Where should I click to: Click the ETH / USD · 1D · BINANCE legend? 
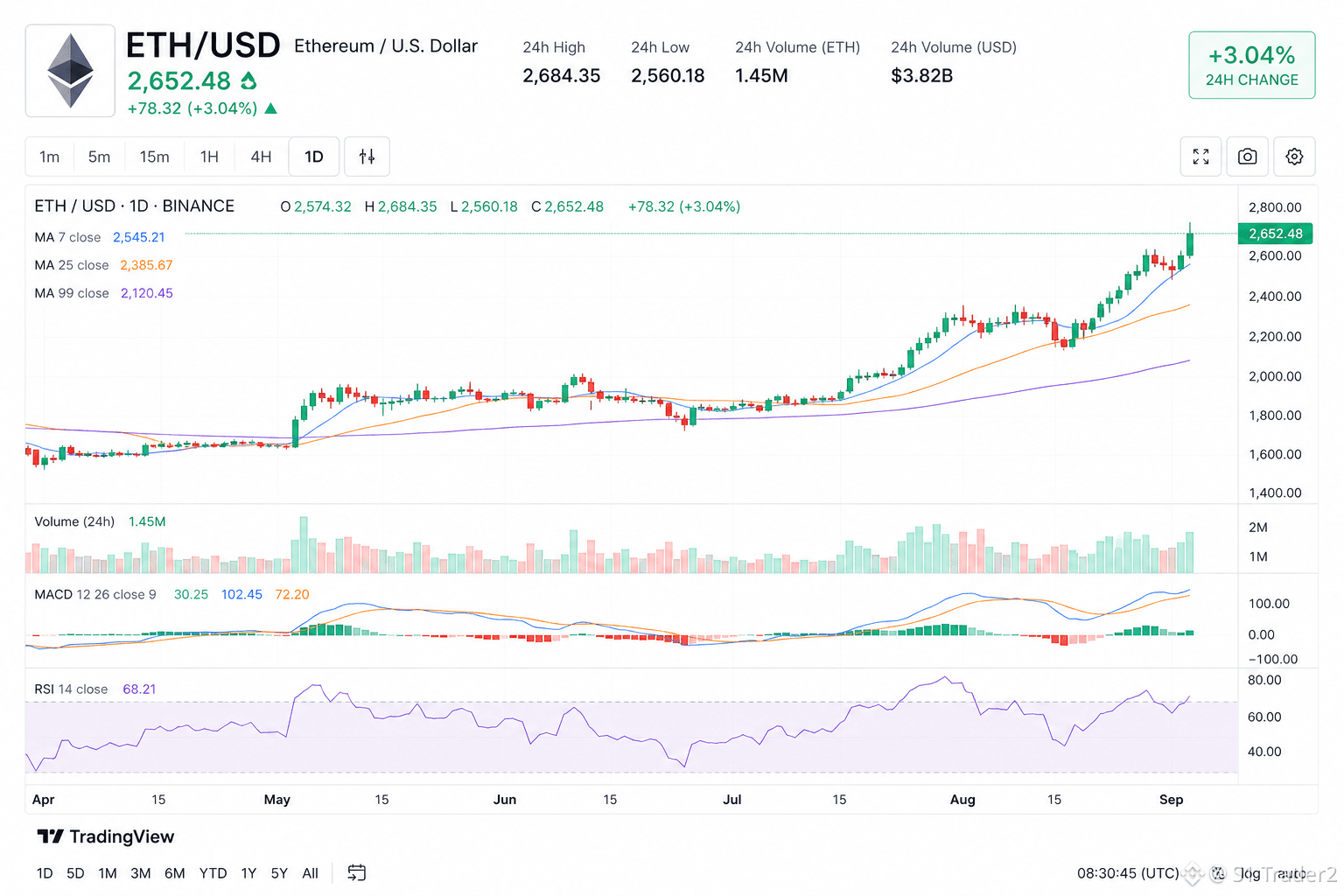tap(135, 206)
